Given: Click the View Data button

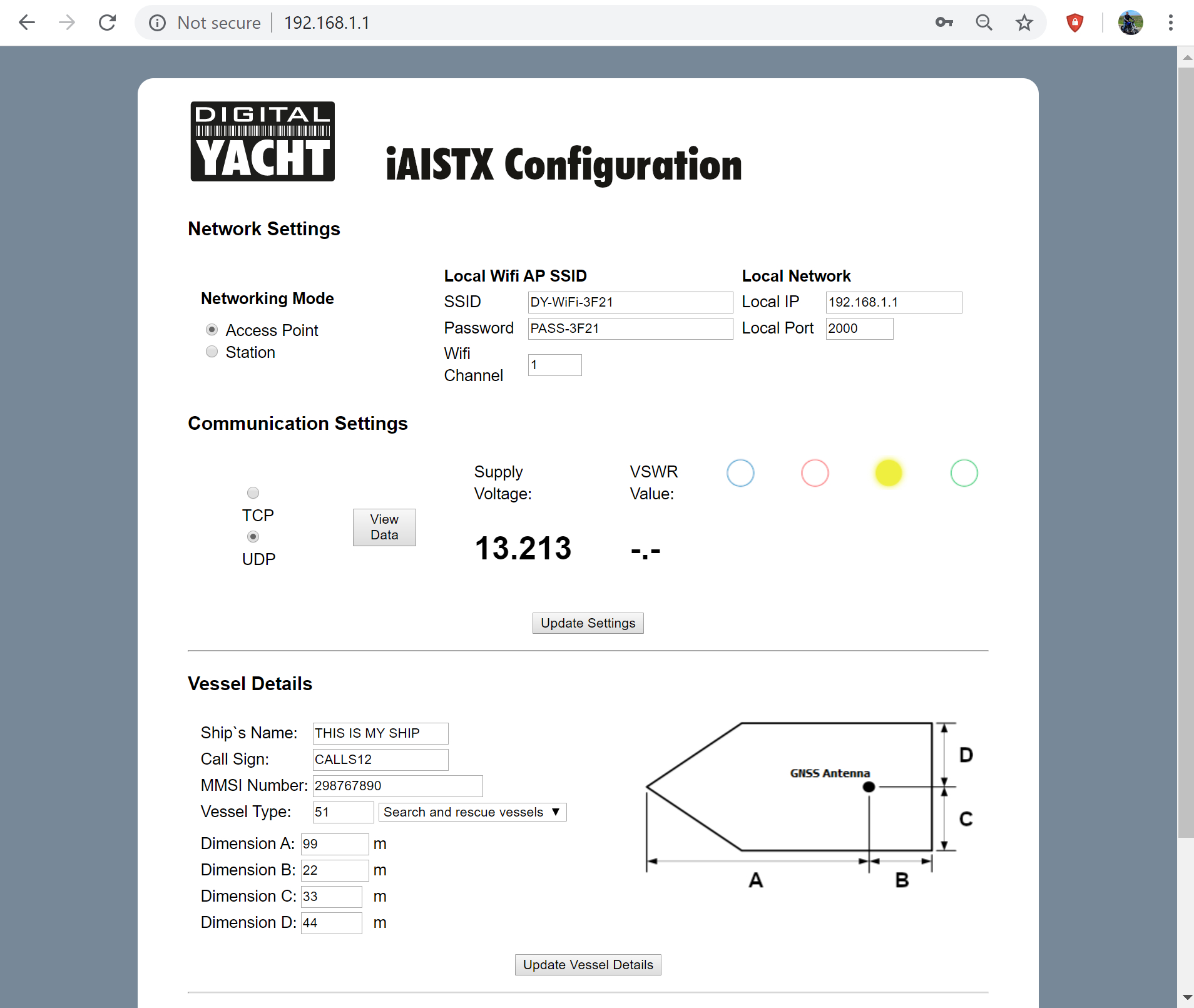Looking at the screenshot, I should (384, 527).
